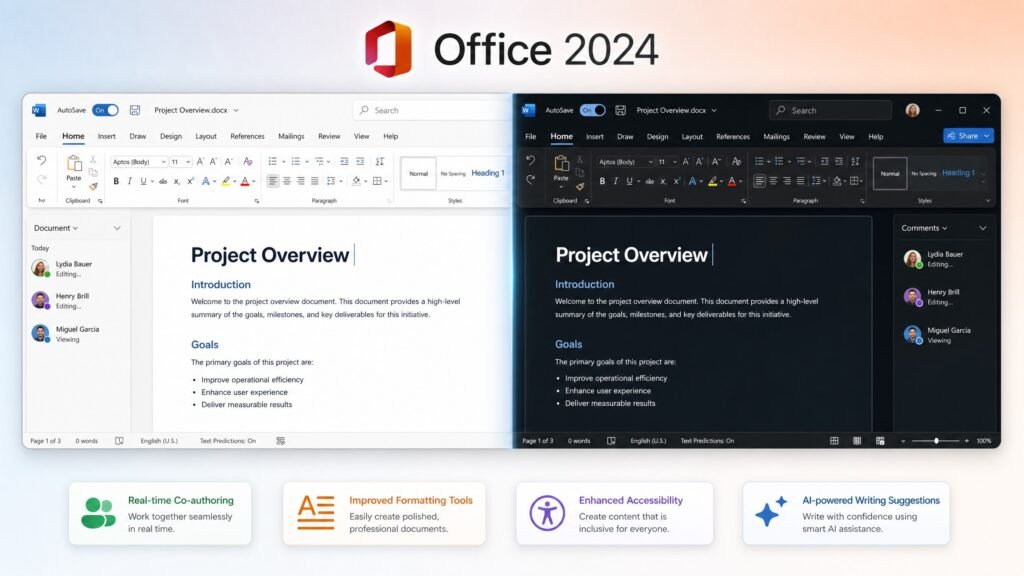
Task: Click the proofing book icon in the light status bar
Action: point(119,441)
